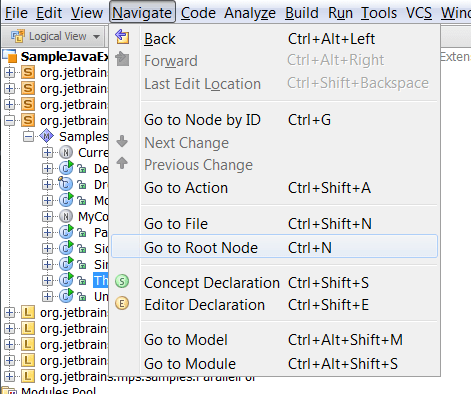Open the Logical View dropdown arrow
Image resolution: width=471 pixels, height=394 pixels.
point(96,36)
